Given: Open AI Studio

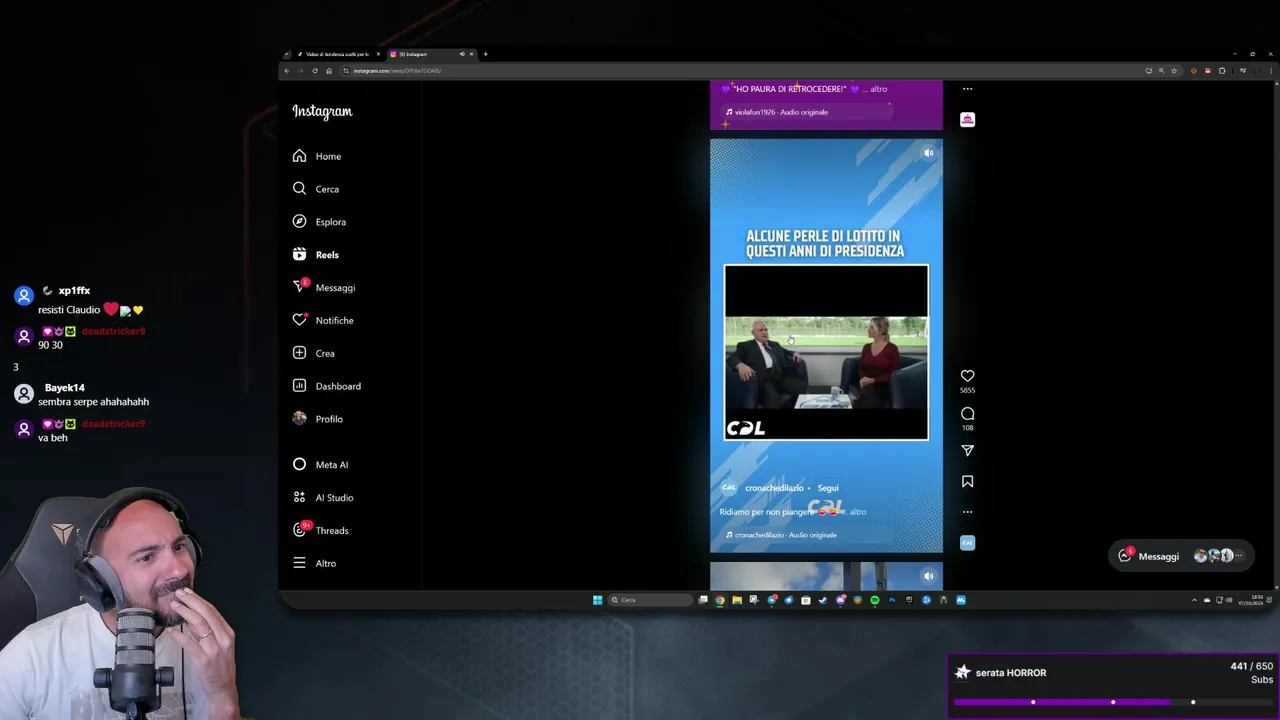Looking at the screenshot, I should click(x=323, y=497).
